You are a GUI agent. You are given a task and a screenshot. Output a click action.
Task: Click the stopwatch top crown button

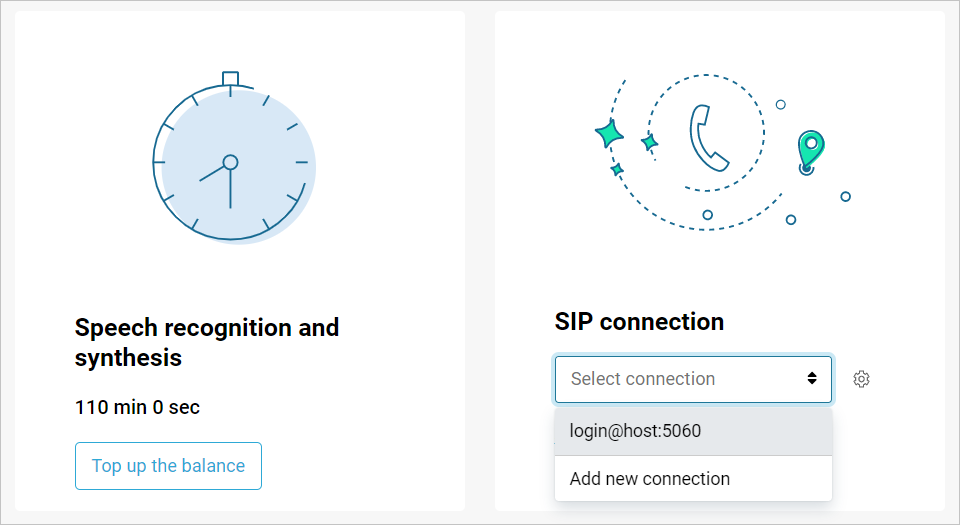pos(230,79)
